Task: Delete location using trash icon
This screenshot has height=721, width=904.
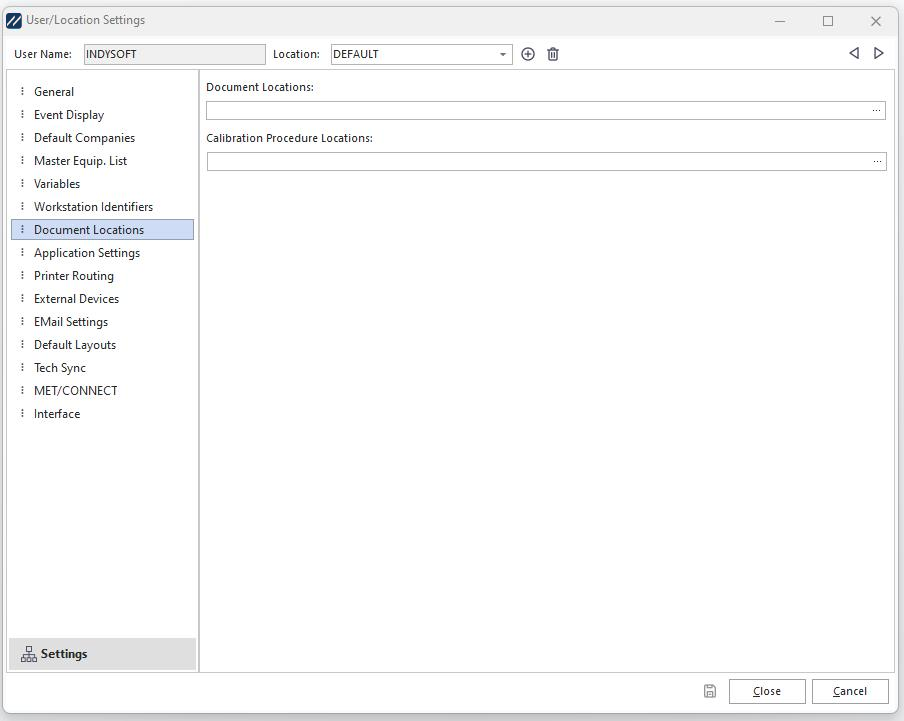Action: 552,54
